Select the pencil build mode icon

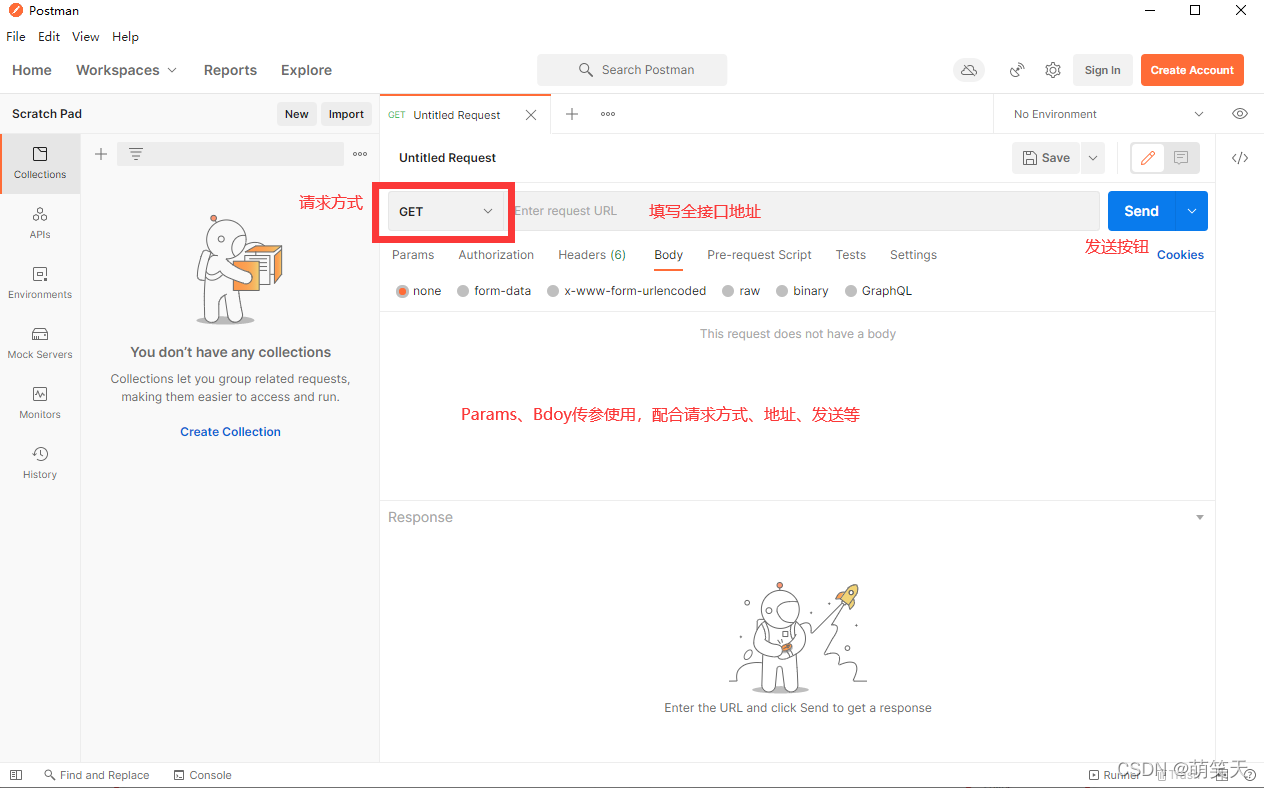[x=1148, y=158]
